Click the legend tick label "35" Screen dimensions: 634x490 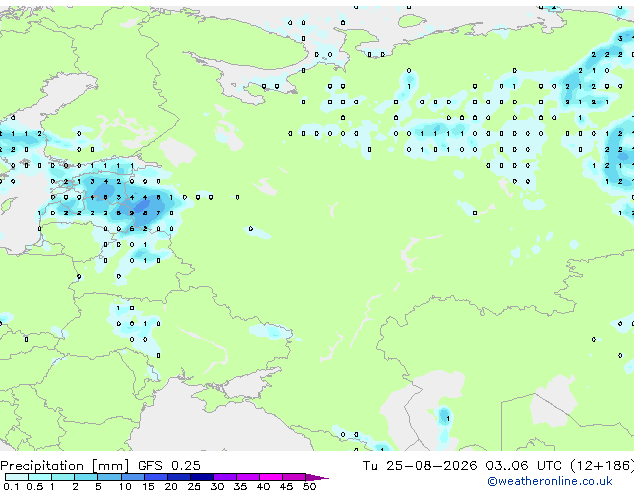tap(240, 486)
